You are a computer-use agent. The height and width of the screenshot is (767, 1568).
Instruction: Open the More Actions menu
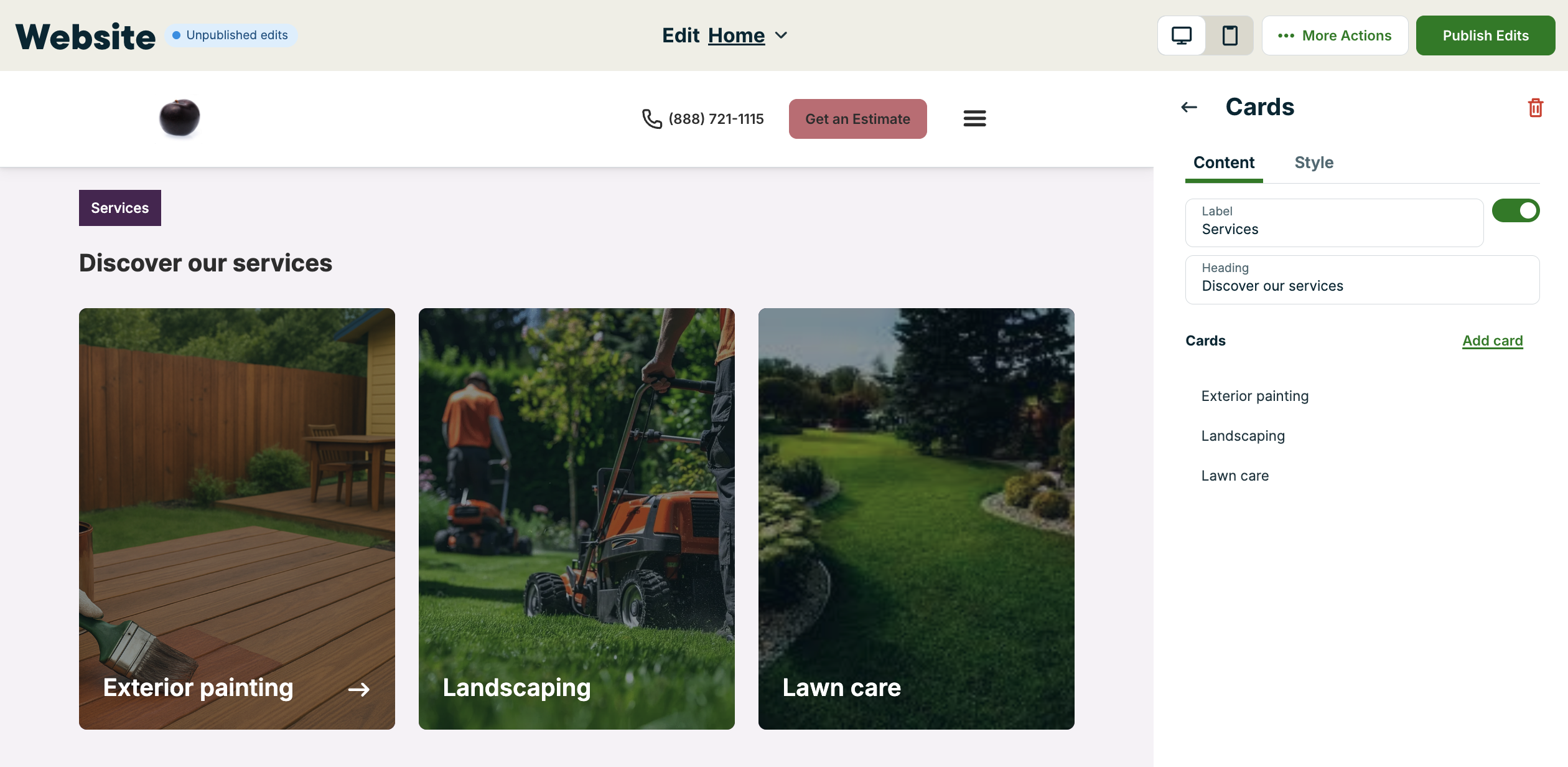click(1335, 35)
